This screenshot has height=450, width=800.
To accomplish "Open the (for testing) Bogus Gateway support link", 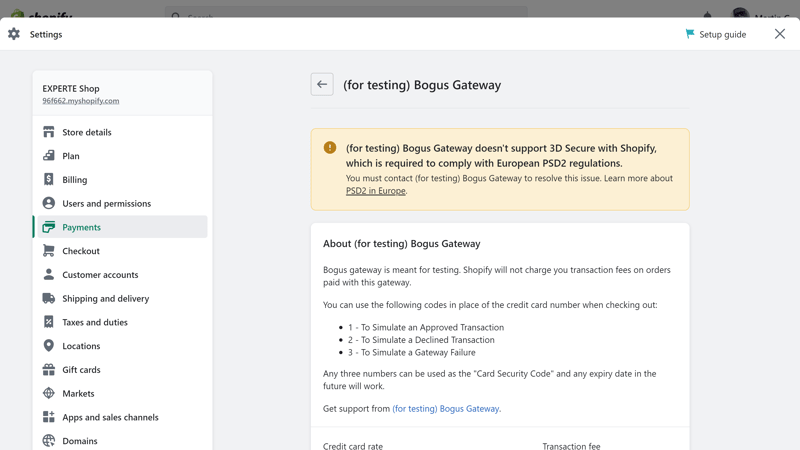I will 445,409.
